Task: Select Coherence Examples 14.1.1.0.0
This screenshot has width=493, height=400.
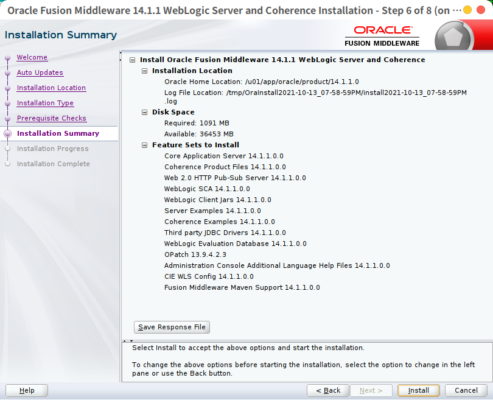Action: click(220, 222)
